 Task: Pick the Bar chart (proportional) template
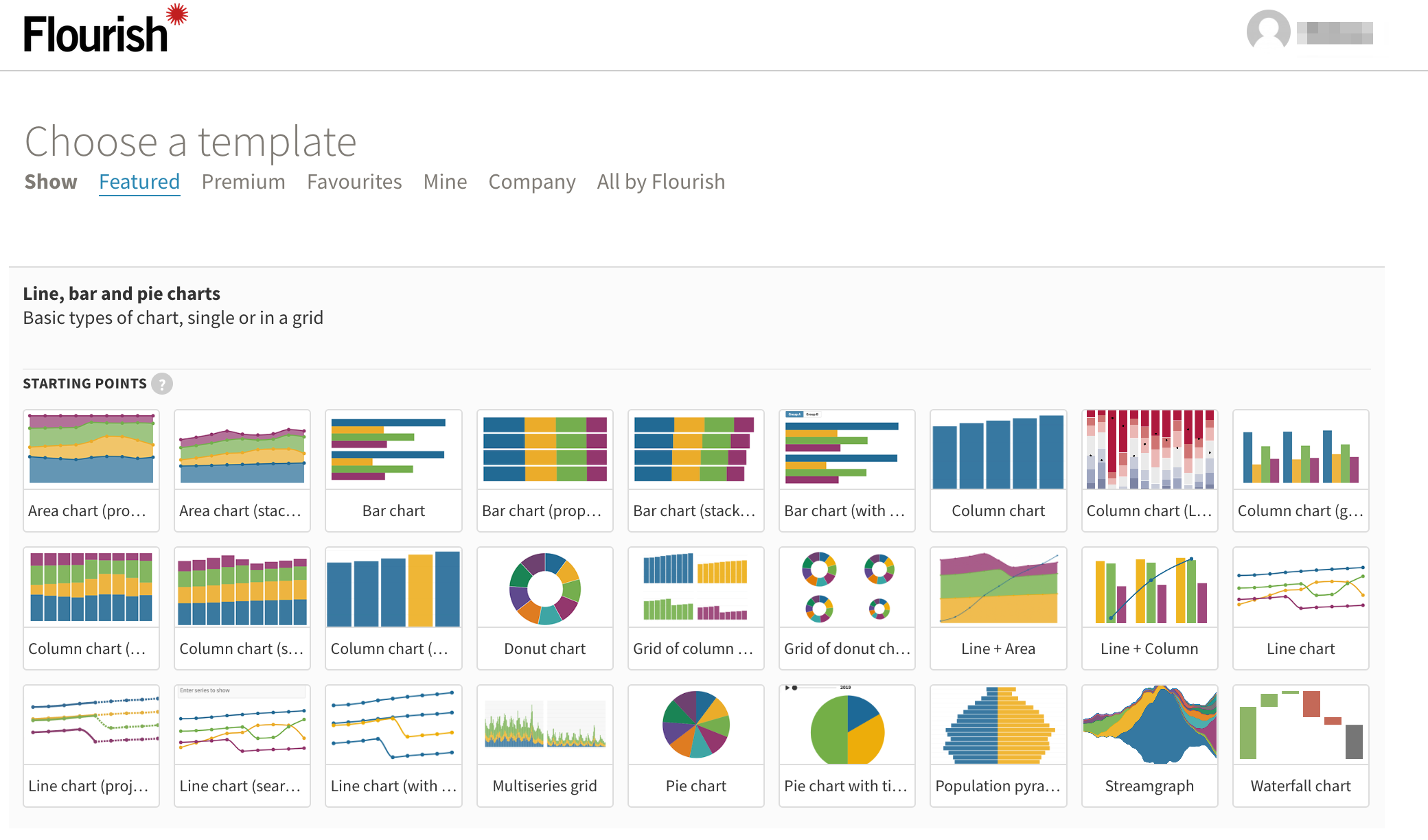[x=545, y=471]
